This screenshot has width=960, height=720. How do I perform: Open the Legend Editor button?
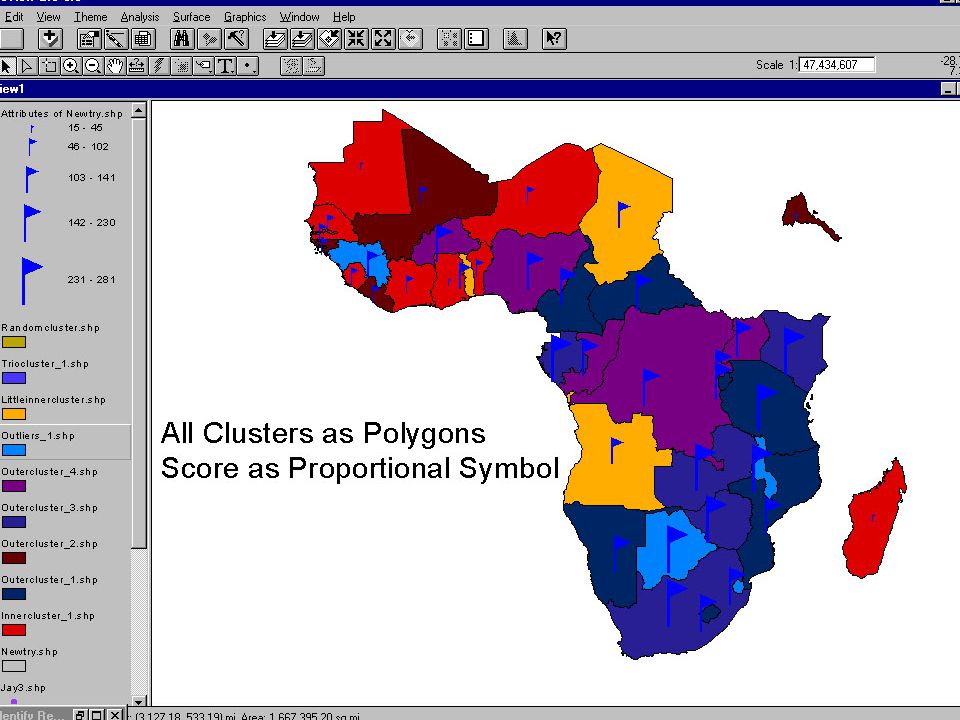click(116, 39)
